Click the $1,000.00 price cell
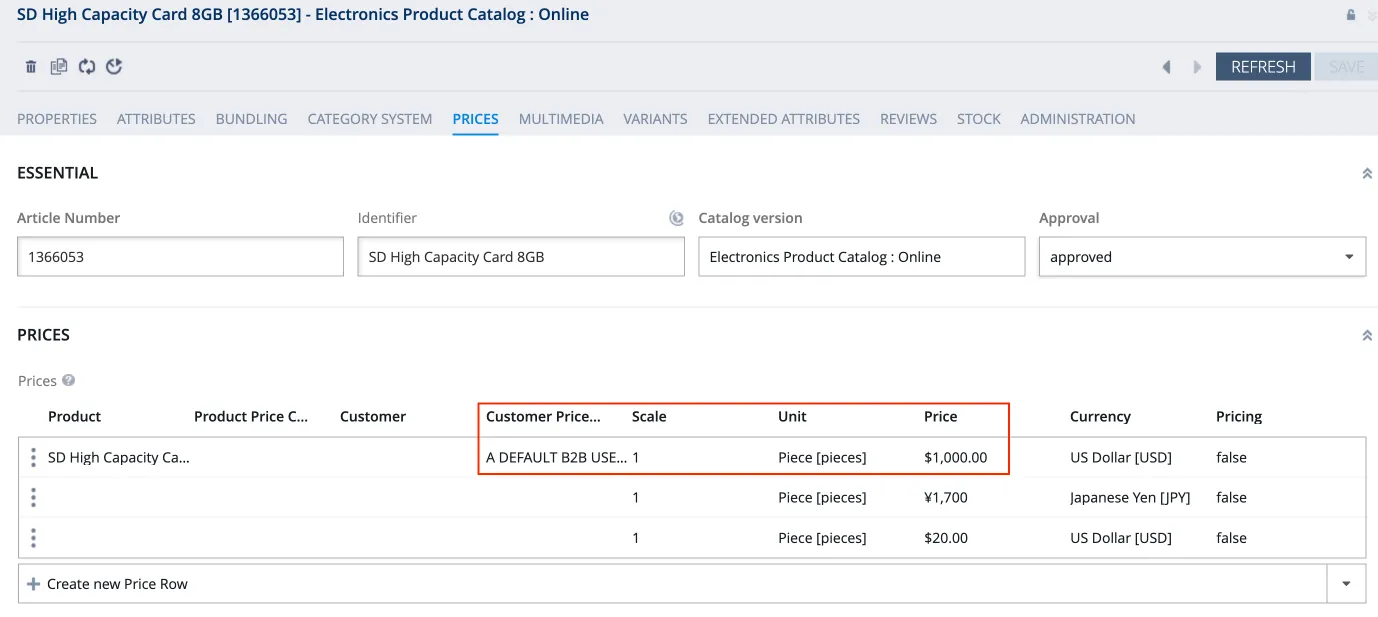The image size is (1378, 617). point(956,457)
